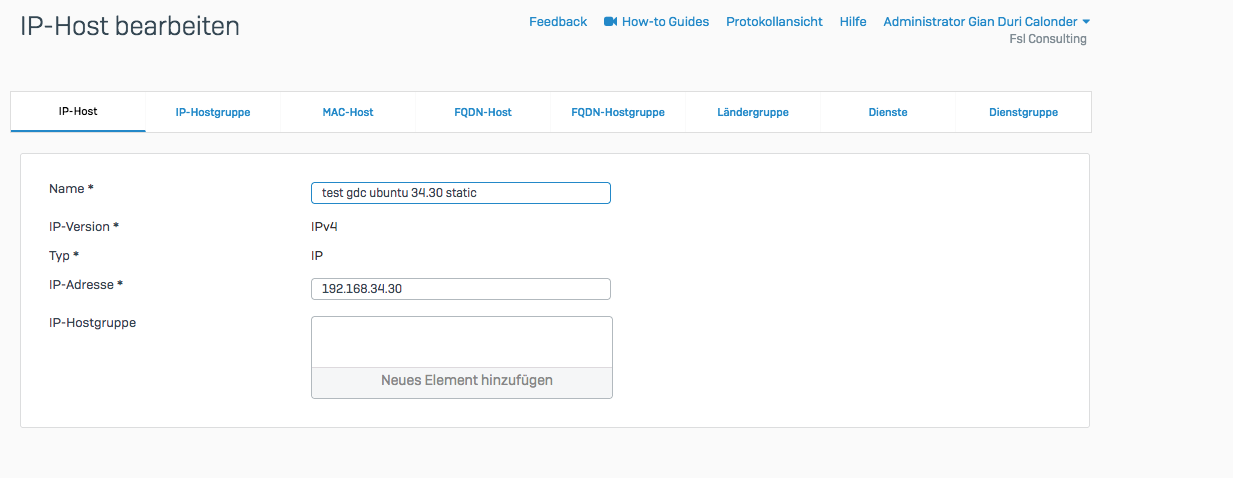Open Protokollansicht from the top bar
Screen dimensions: 1233x478
(774, 22)
